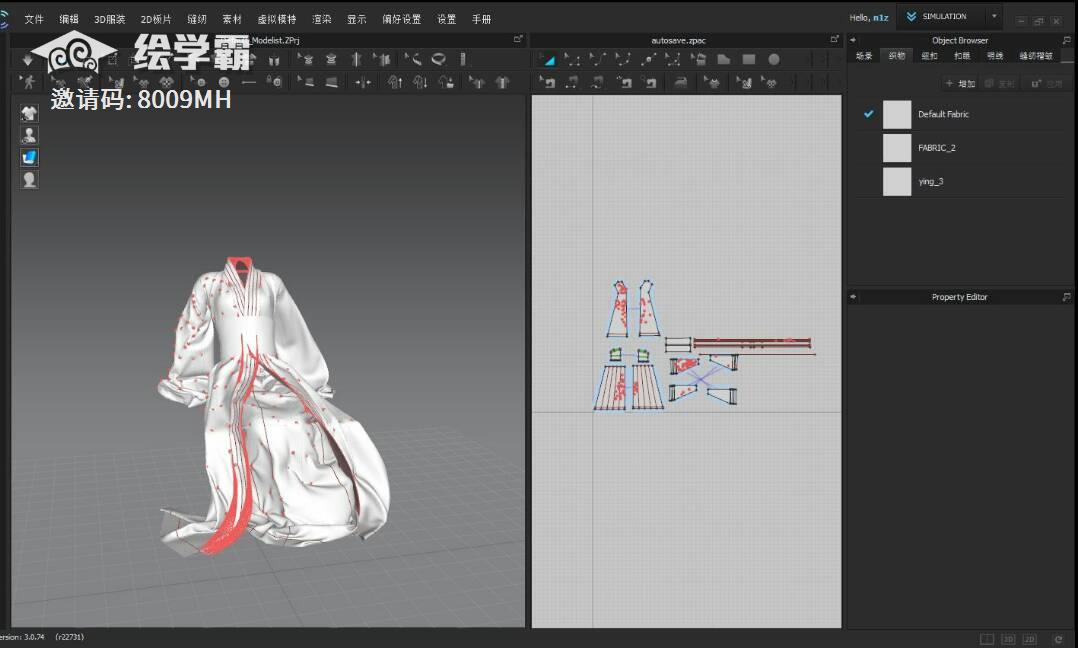Click the tape measure icon in 3D toolbar
The image size is (1078, 648).
438,60
